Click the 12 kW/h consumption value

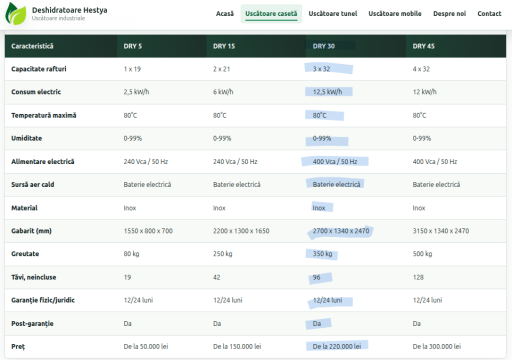pos(425,92)
